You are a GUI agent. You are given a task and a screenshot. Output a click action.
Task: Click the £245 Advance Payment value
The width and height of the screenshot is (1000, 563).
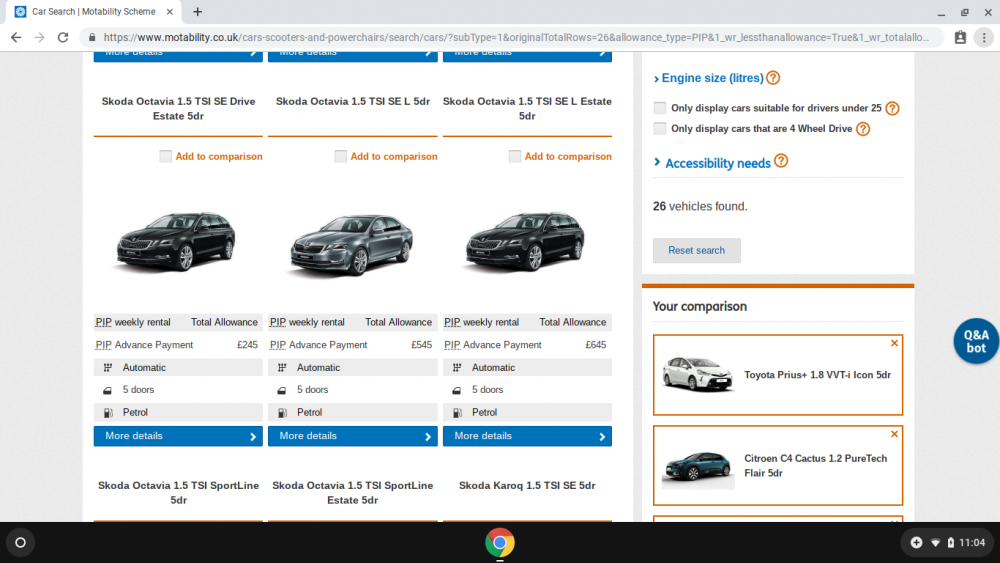click(247, 345)
